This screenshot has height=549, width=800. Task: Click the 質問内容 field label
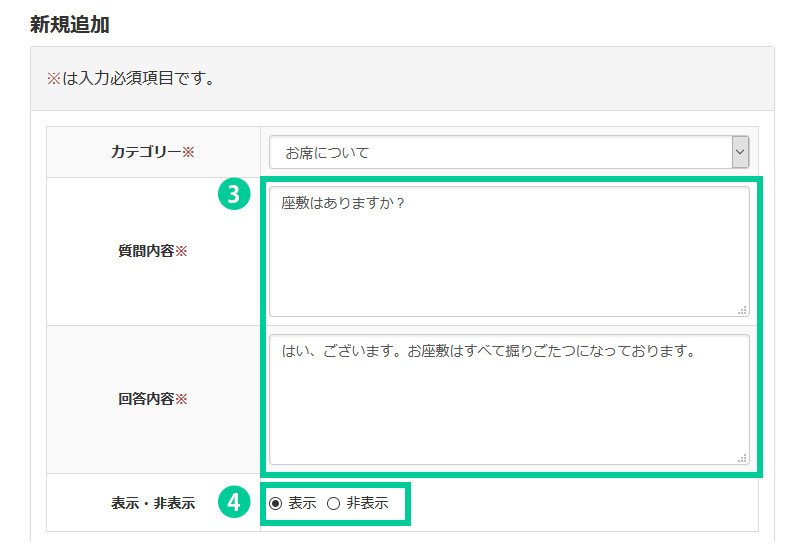coord(146,252)
